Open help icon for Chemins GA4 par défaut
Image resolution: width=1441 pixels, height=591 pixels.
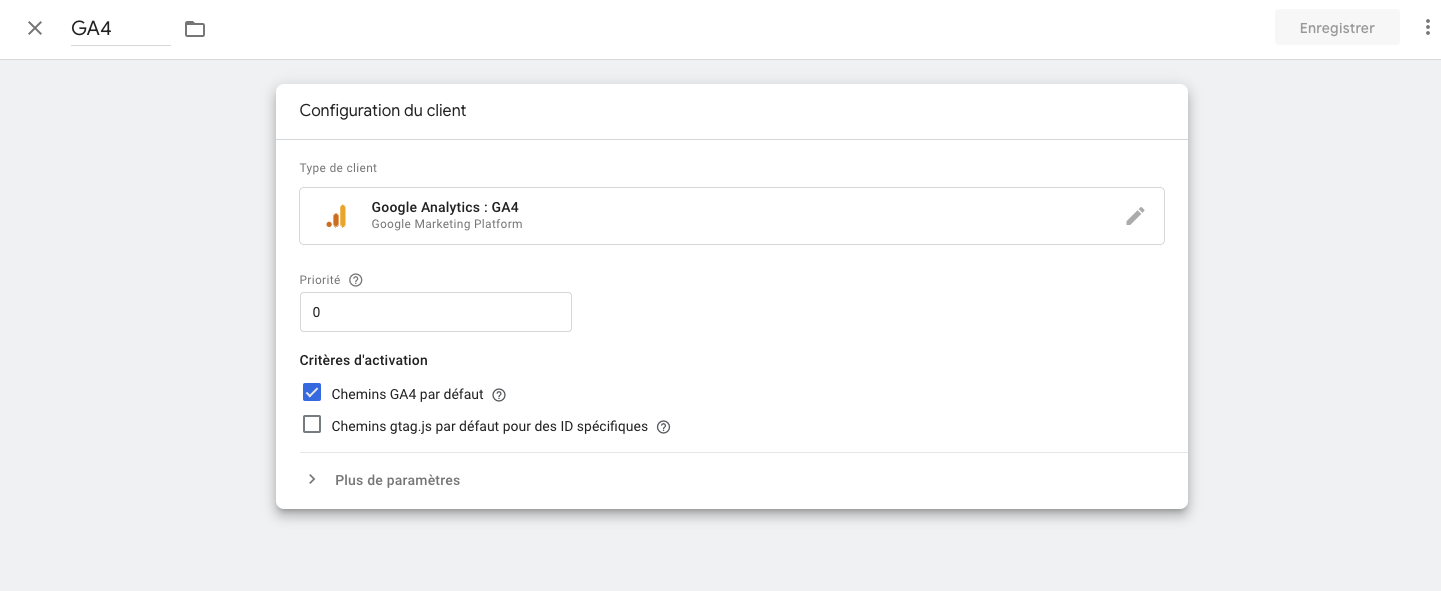(500, 395)
